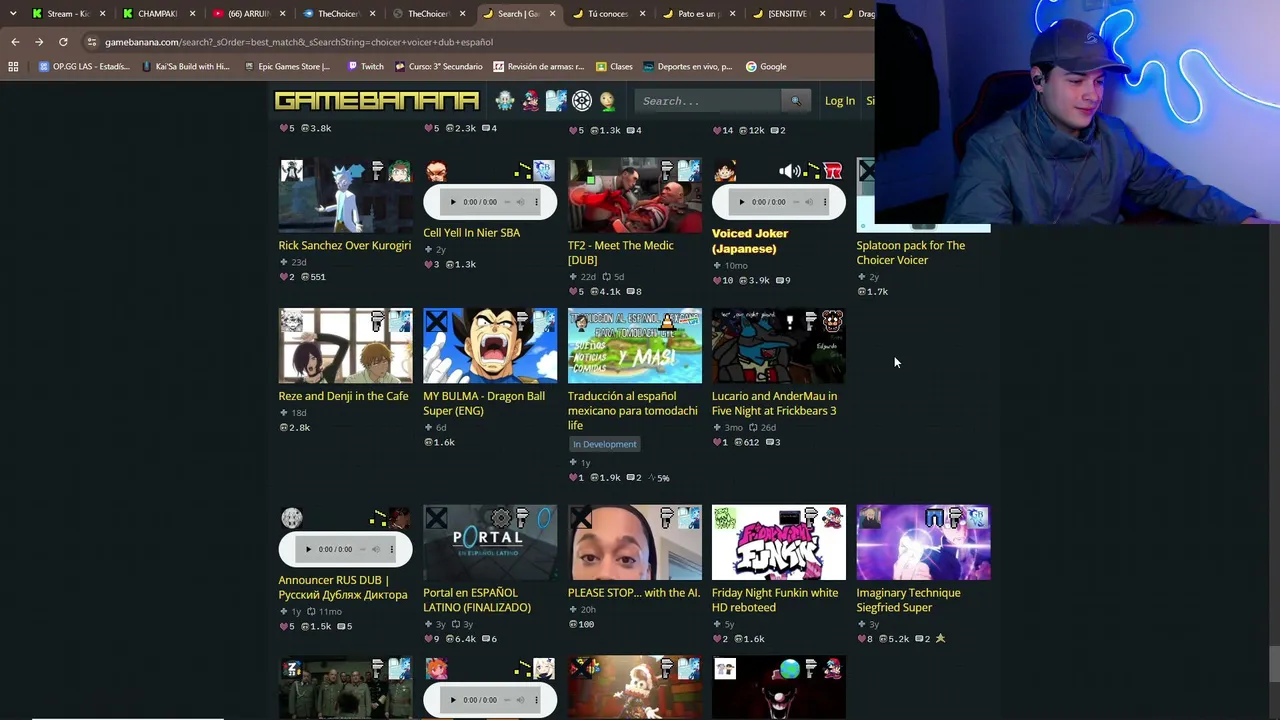The image size is (1280, 720).
Task: Open the Google bookmark
Action: [x=766, y=67]
